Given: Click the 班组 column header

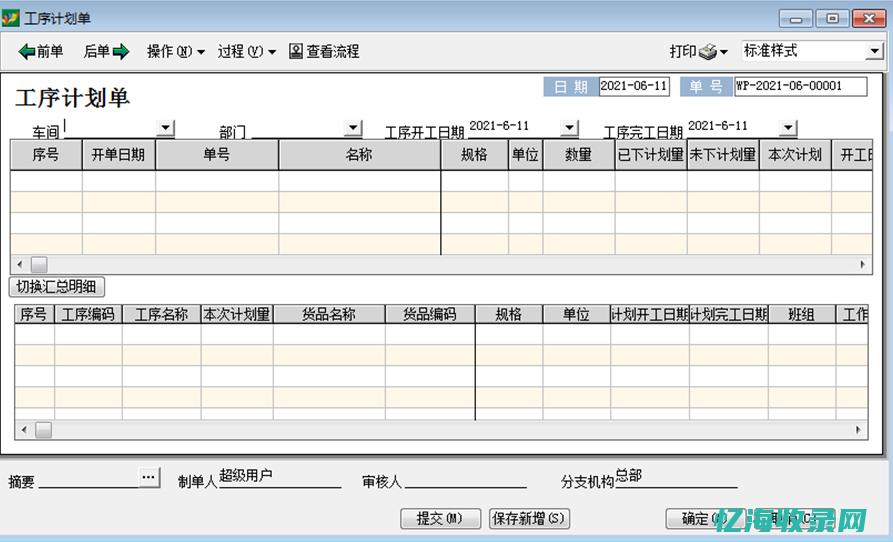Looking at the screenshot, I should (802, 314).
